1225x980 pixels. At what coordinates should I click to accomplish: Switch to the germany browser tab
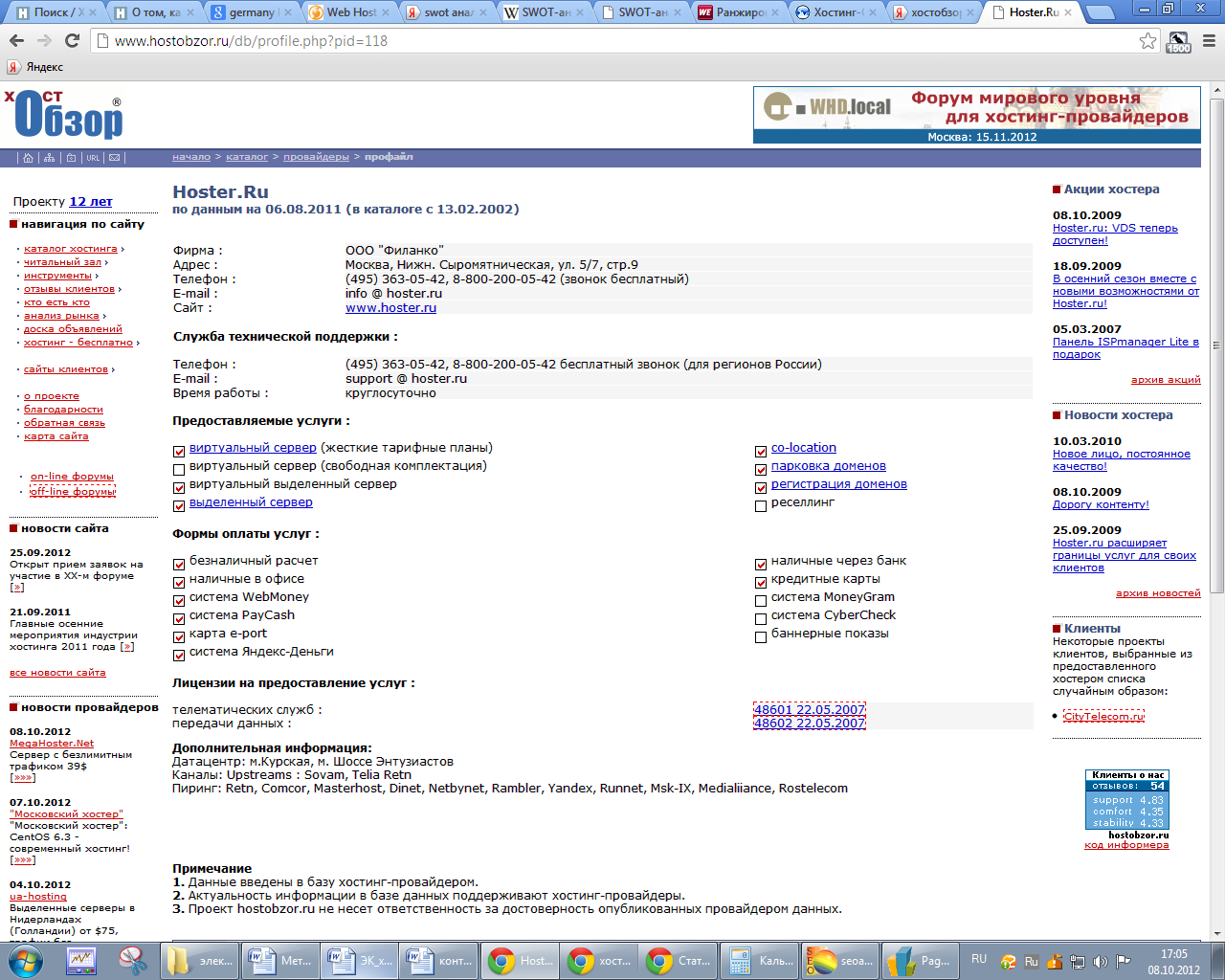tap(251, 12)
